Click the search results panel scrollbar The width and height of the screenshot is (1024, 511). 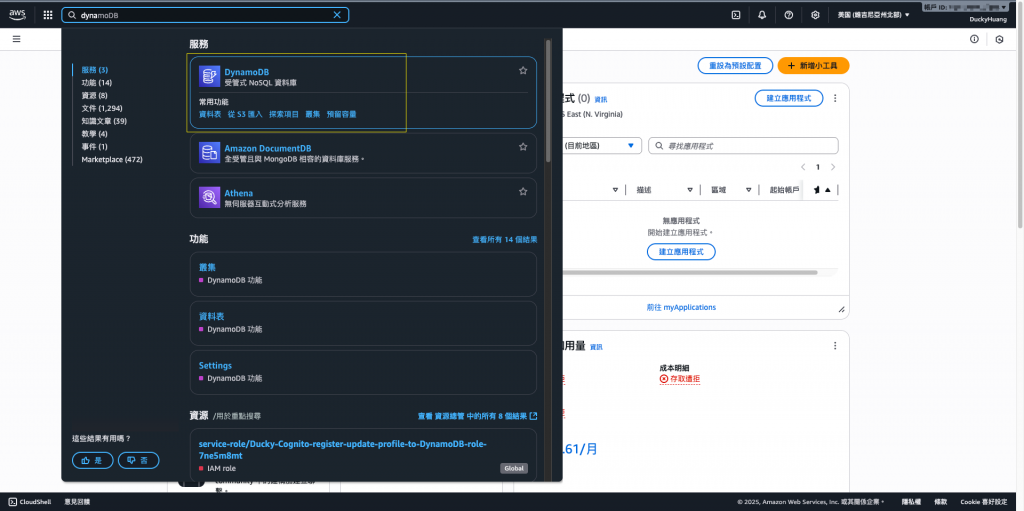549,101
